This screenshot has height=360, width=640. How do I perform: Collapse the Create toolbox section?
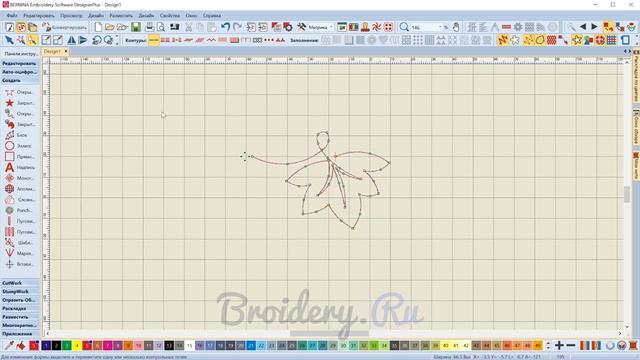coord(20,80)
